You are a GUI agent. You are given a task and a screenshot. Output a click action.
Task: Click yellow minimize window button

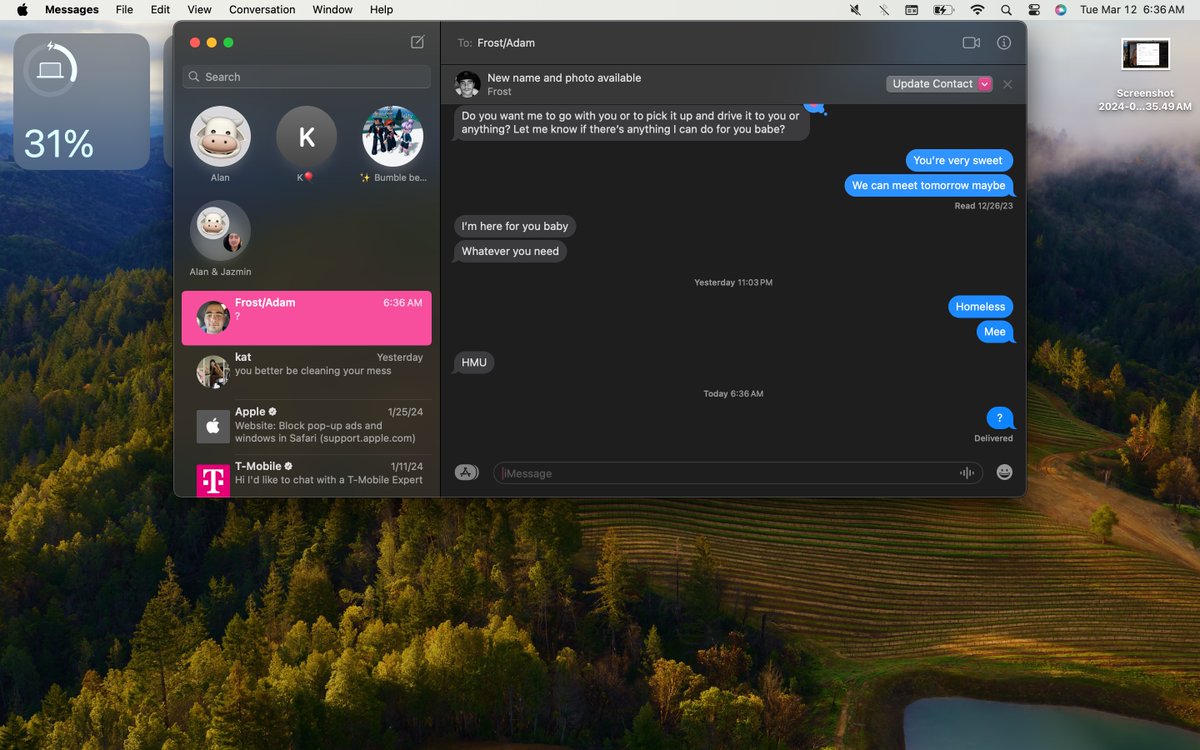click(211, 43)
